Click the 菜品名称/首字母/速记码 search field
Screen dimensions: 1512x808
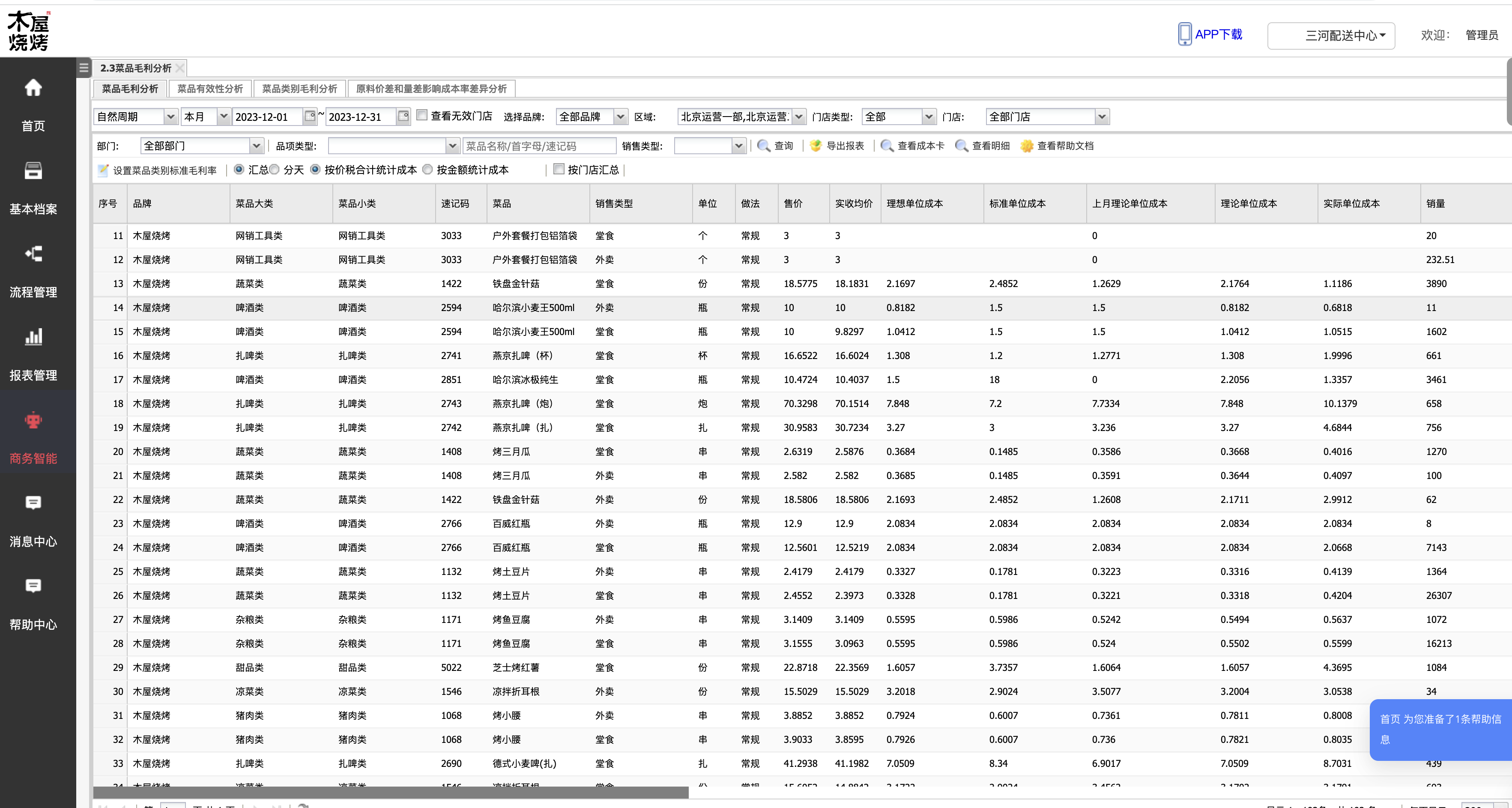[x=539, y=146]
